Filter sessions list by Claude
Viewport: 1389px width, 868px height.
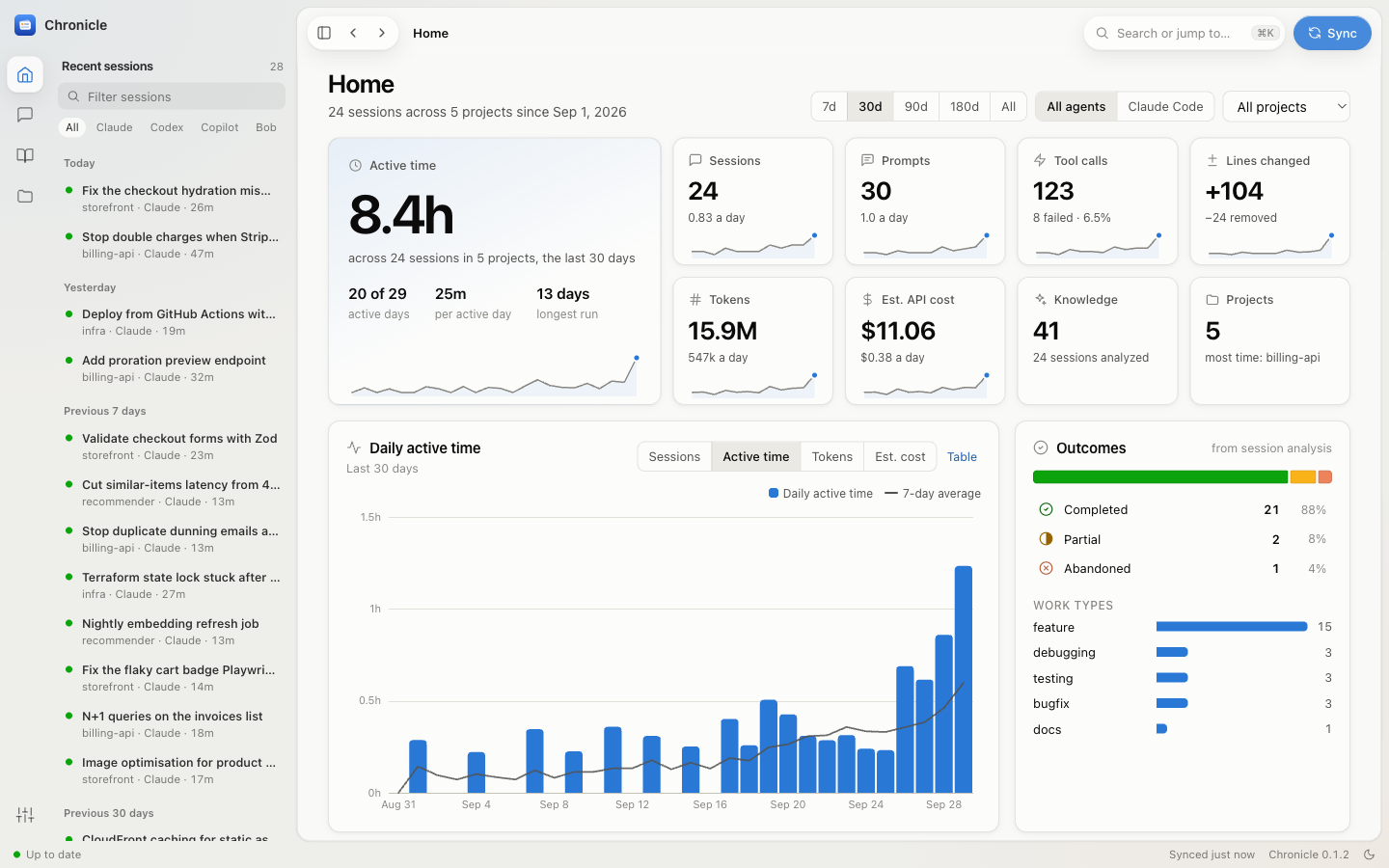(x=115, y=127)
